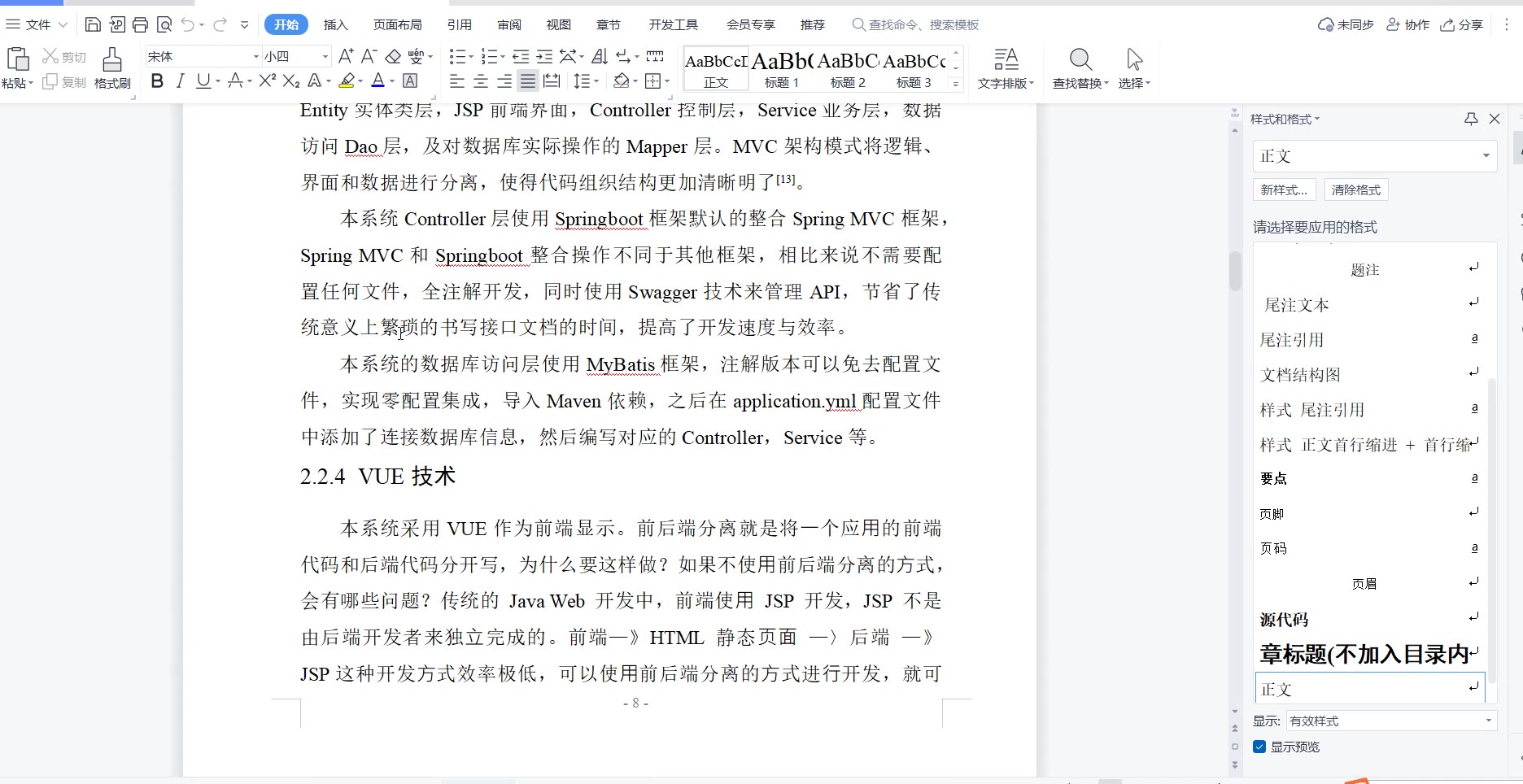Toggle Underline formatting
This screenshot has width=1523, height=784.
coord(203,81)
